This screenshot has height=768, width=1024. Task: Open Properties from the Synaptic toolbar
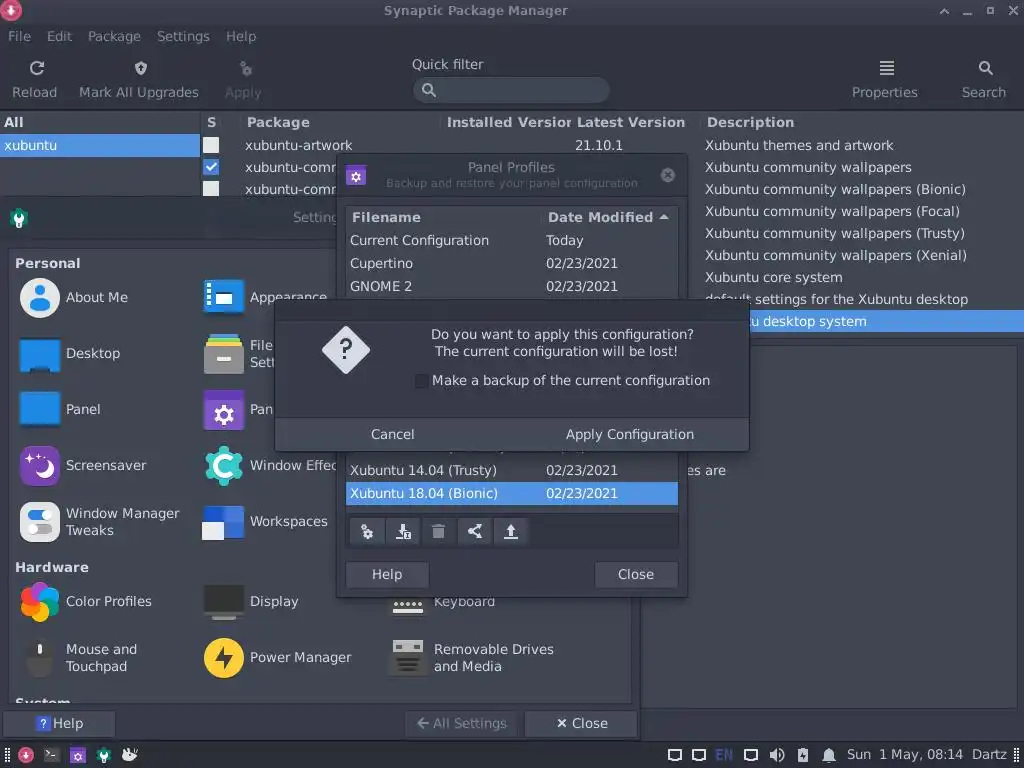pos(886,79)
